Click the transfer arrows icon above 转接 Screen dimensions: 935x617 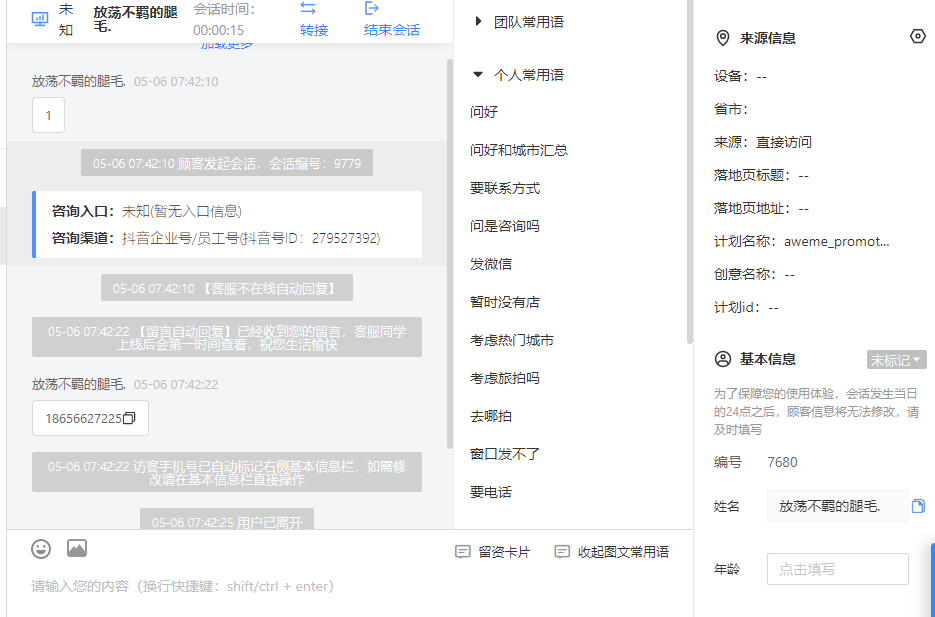pos(308,8)
